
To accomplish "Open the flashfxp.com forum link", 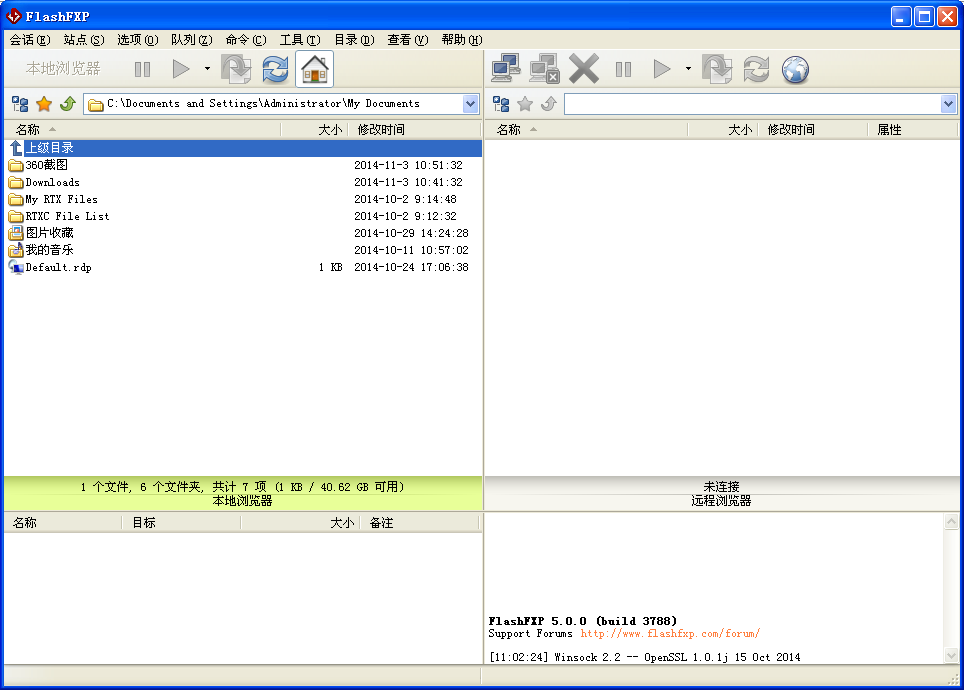I will coord(670,633).
